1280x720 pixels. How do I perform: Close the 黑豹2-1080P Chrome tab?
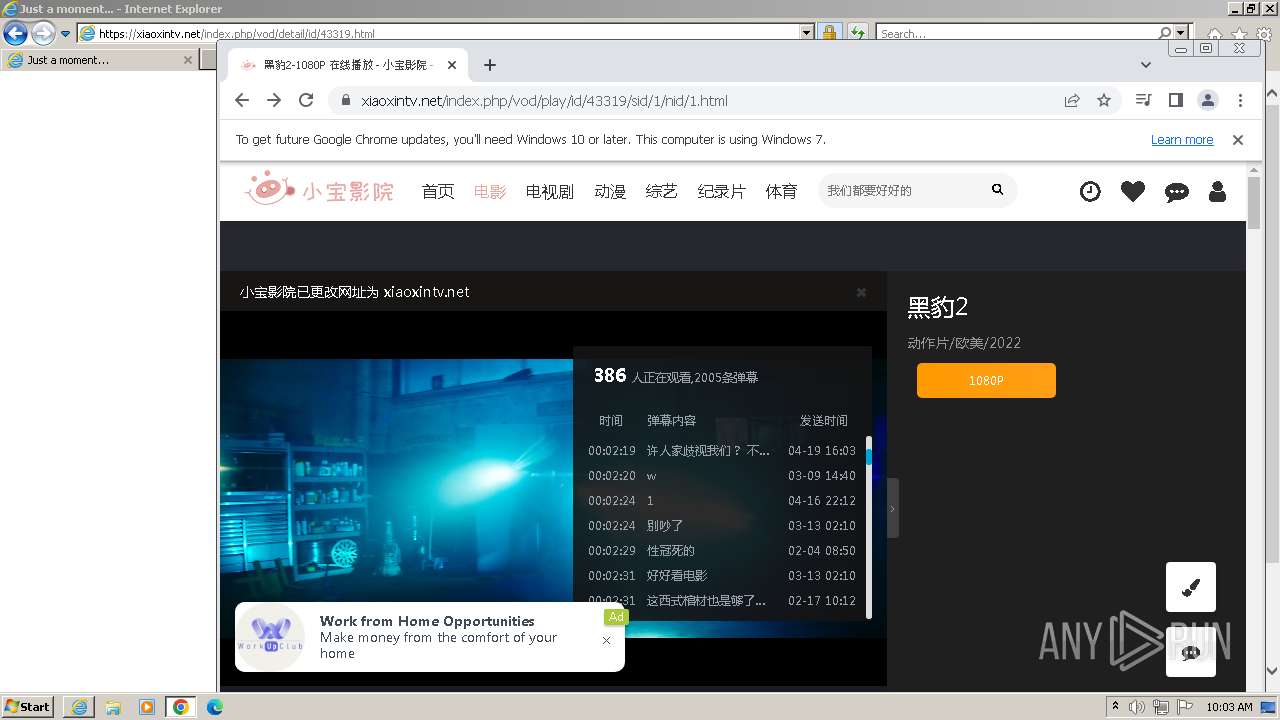(x=452, y=65)
